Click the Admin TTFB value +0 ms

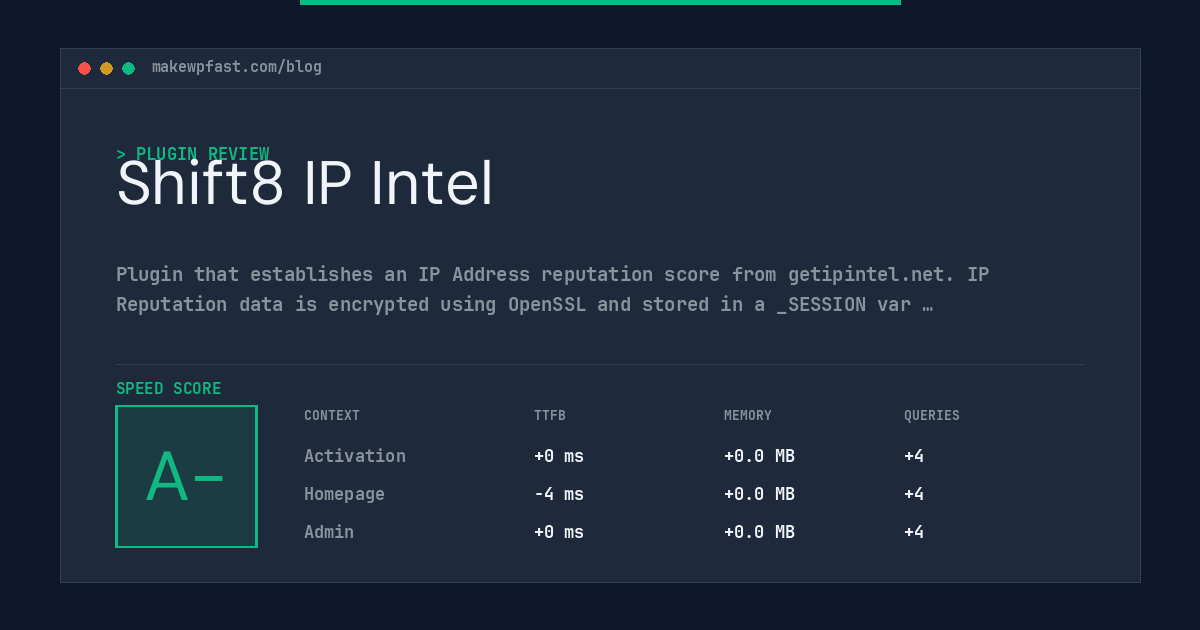pos(559,532)
